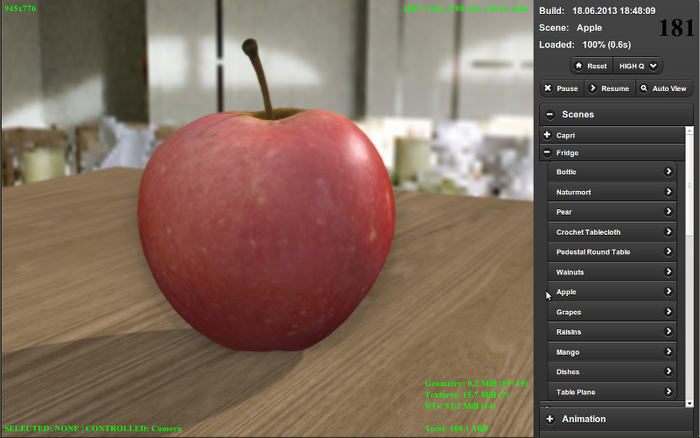Load the Crochet Tablecloth scene
700x438 pixels.
click(612, 232)
